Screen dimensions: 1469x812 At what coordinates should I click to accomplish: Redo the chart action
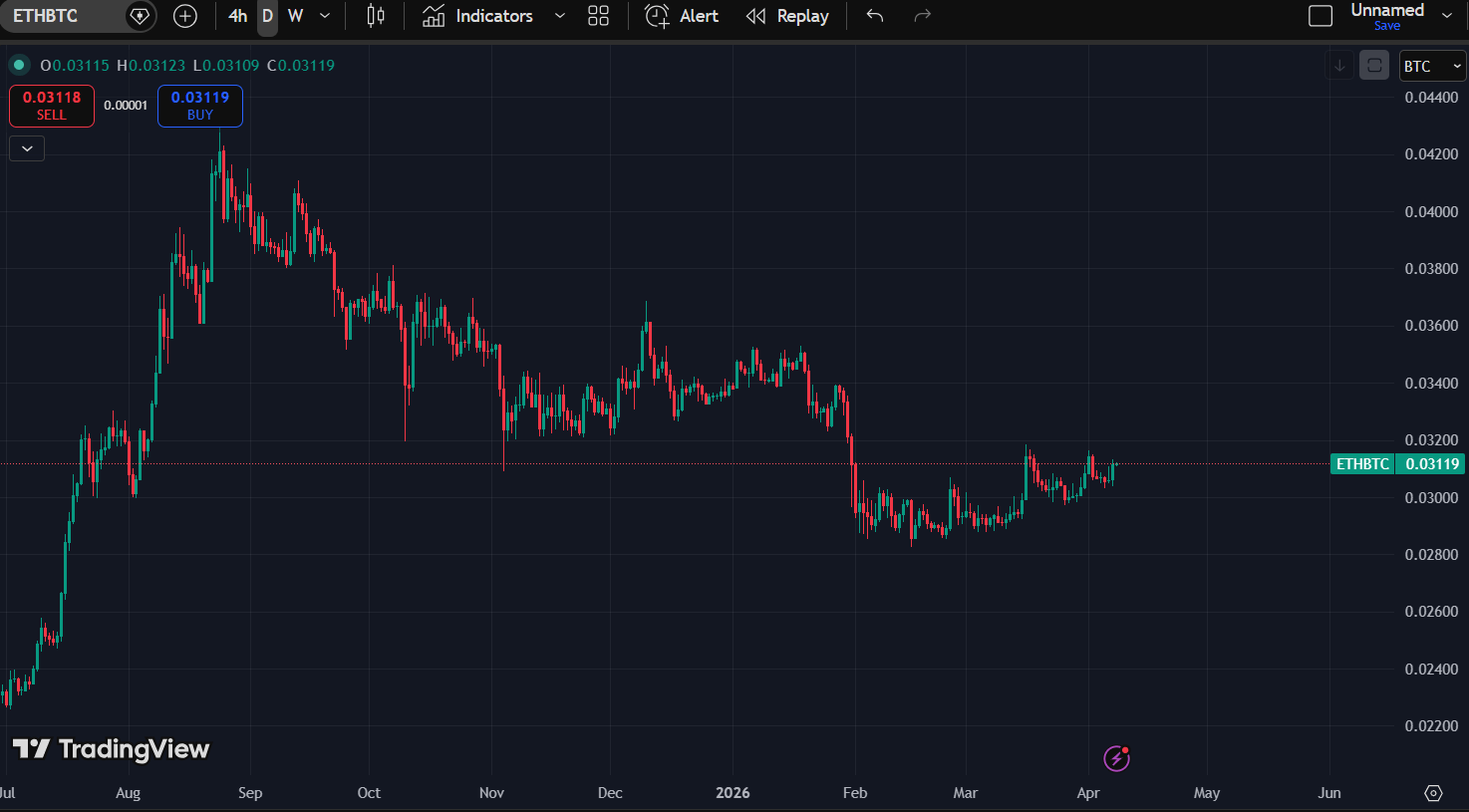pos(923,16)
